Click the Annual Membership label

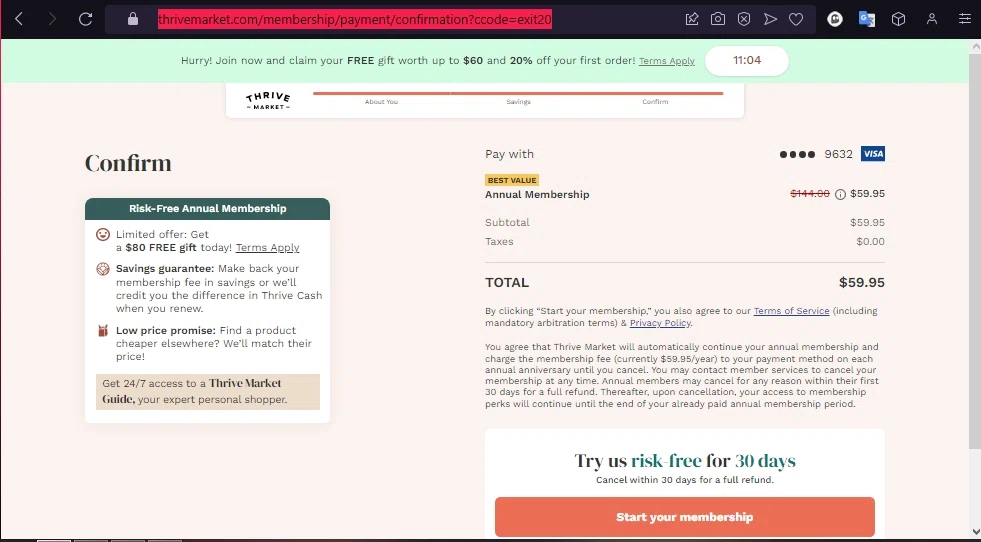[x=537, y=195]
